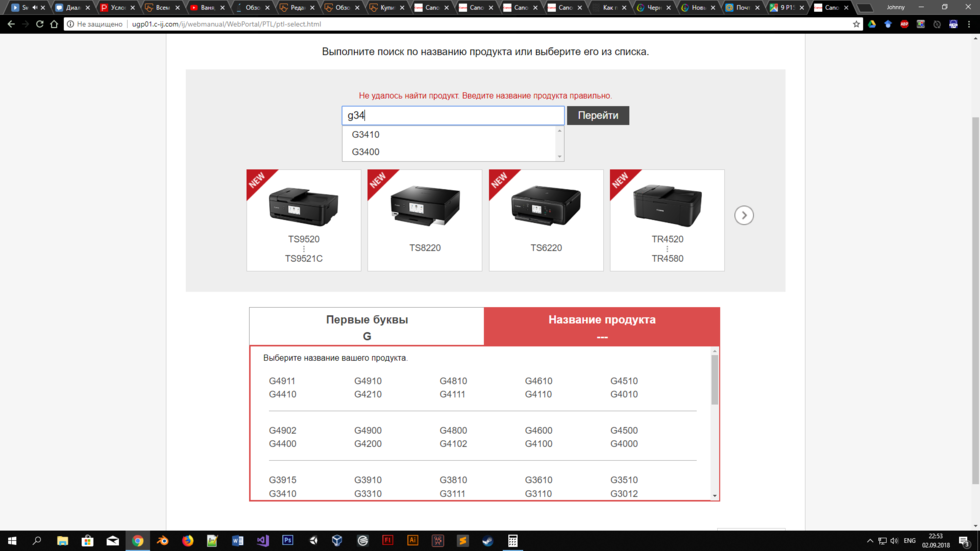This screenshot has height=551, width=980.
Task: Open the Calculator from the taskbar
Action: [x=512, y=541]
